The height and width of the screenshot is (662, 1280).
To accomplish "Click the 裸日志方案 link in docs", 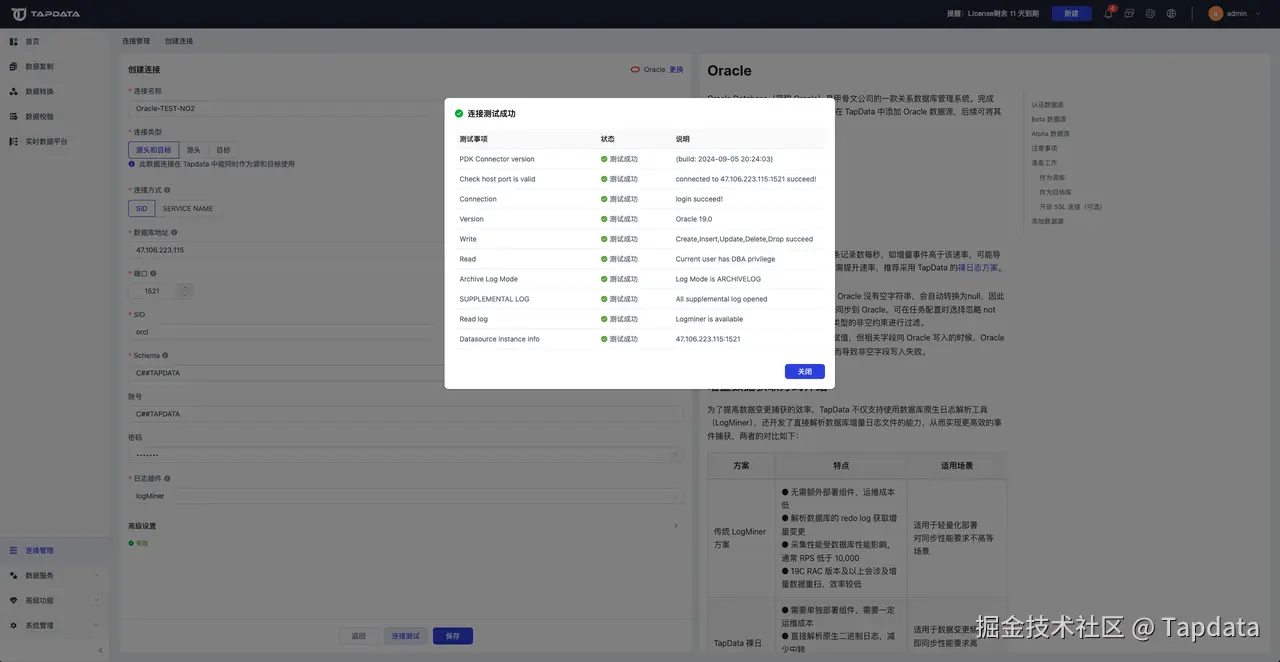I will pos(978,268).
